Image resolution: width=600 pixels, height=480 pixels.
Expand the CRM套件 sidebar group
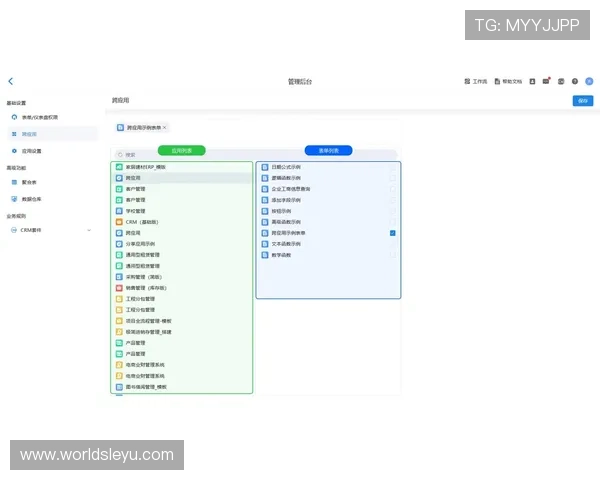(x=88, y=230)
